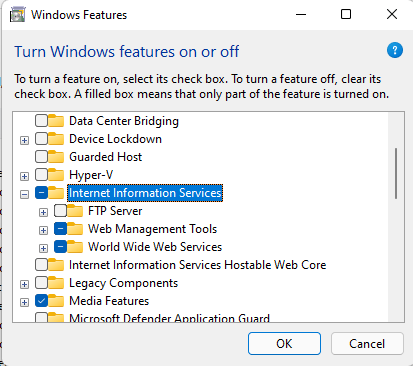Select the Web Management Tools label
Viewport: 413px width, 366px height.
[x=152, y=229]
